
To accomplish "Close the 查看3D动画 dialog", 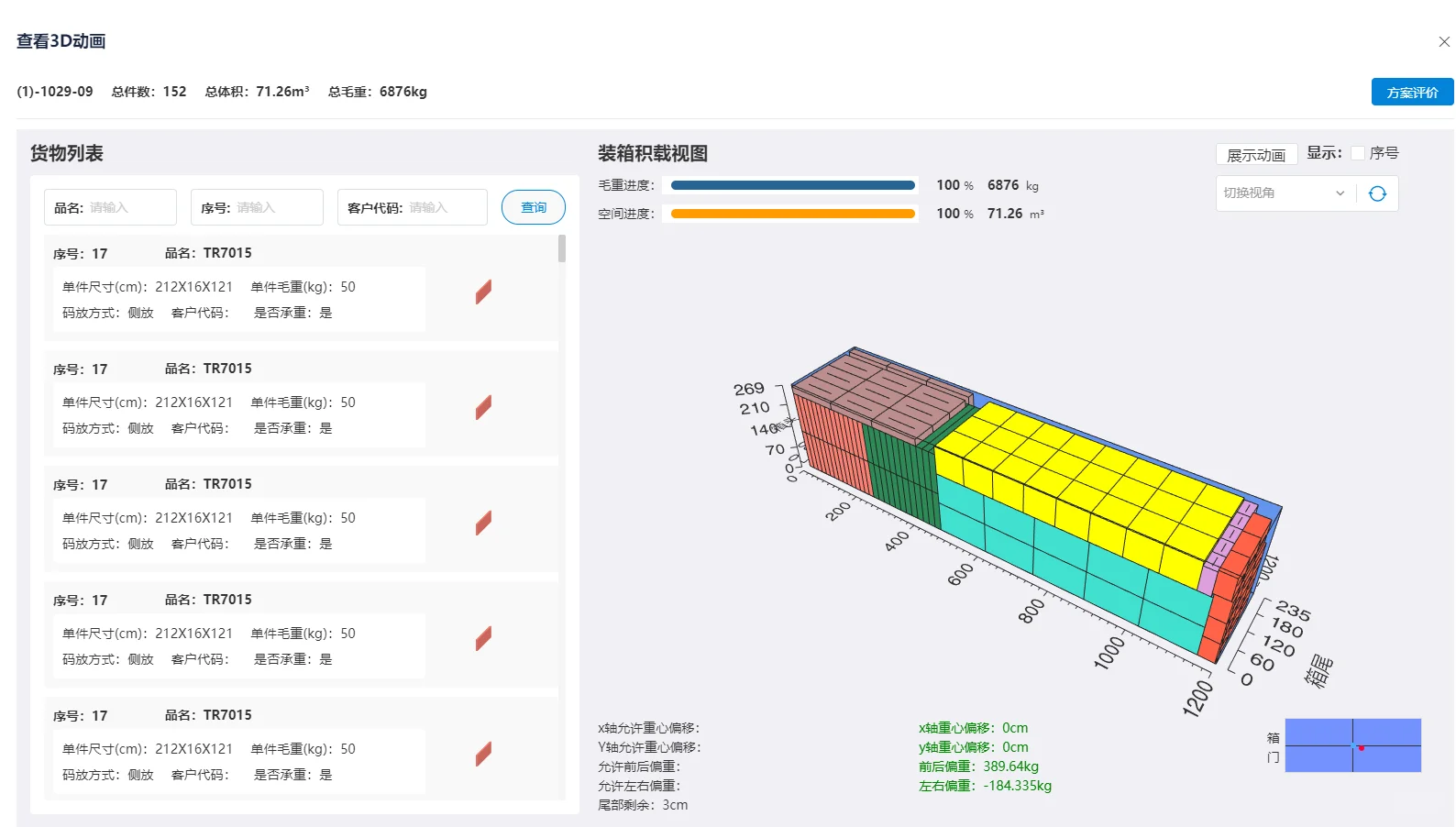I will click(x=1444, y=41).
